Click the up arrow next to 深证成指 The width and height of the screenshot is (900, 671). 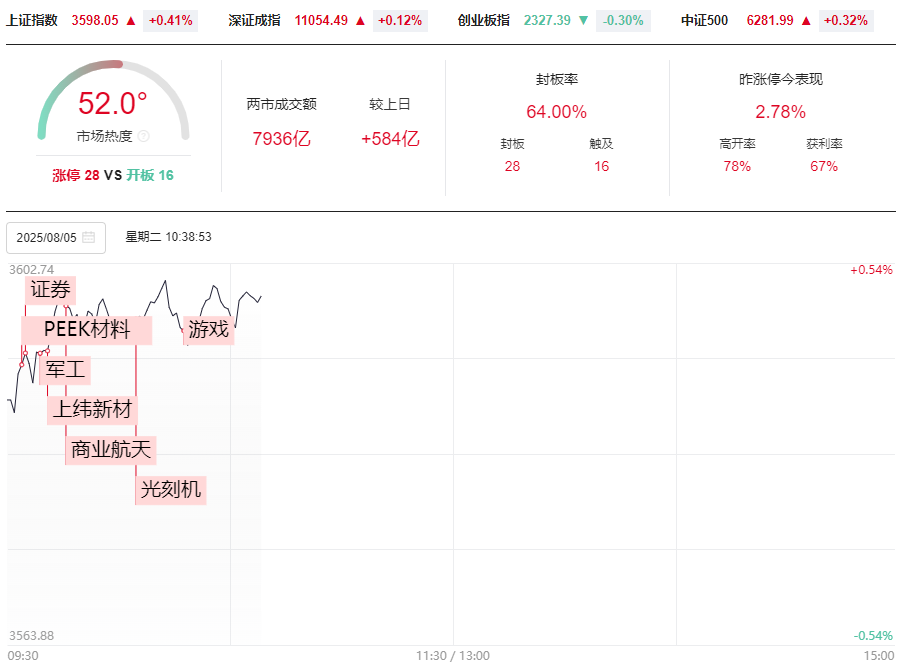pos(360,21)
